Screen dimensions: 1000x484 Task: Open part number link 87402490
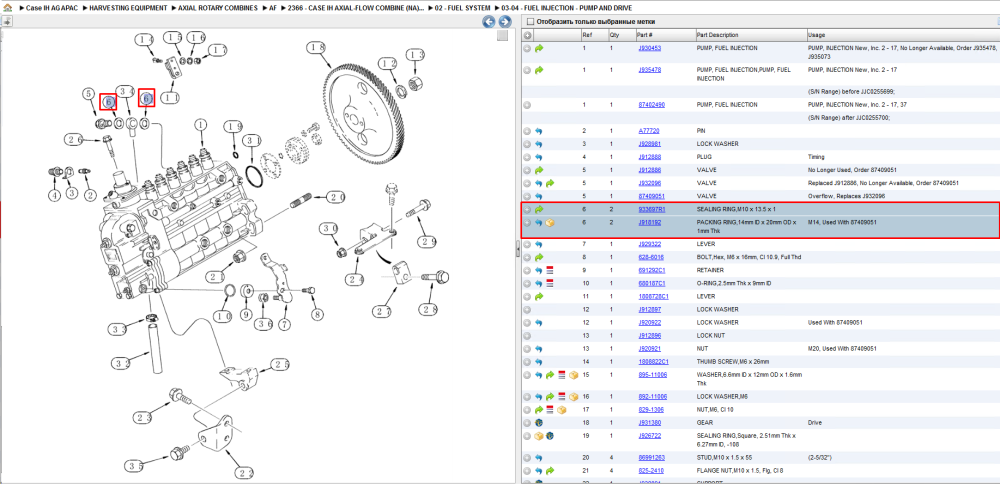pos(652,105)
